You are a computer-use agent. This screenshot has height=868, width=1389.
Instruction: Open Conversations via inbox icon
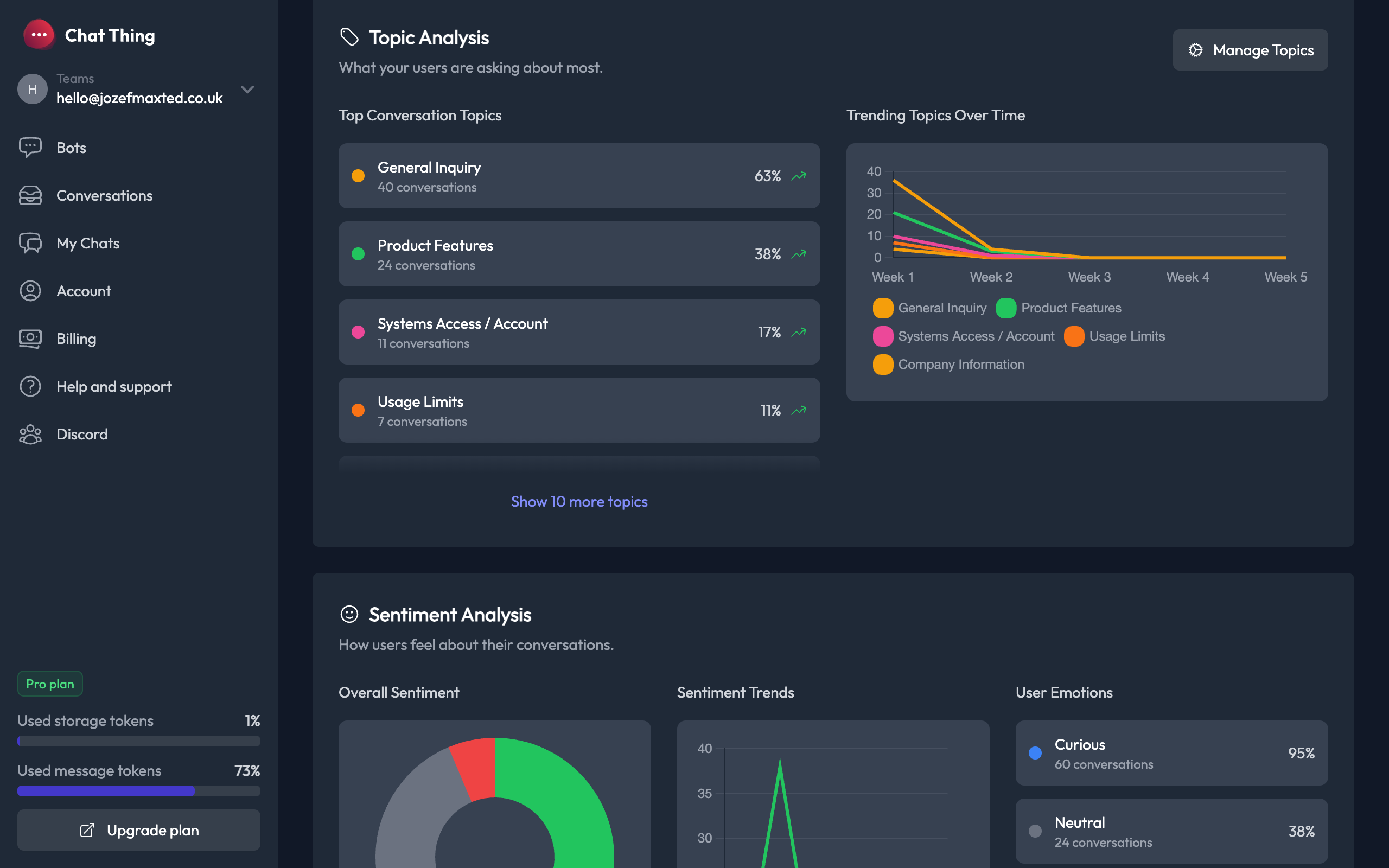pos(30,195)
